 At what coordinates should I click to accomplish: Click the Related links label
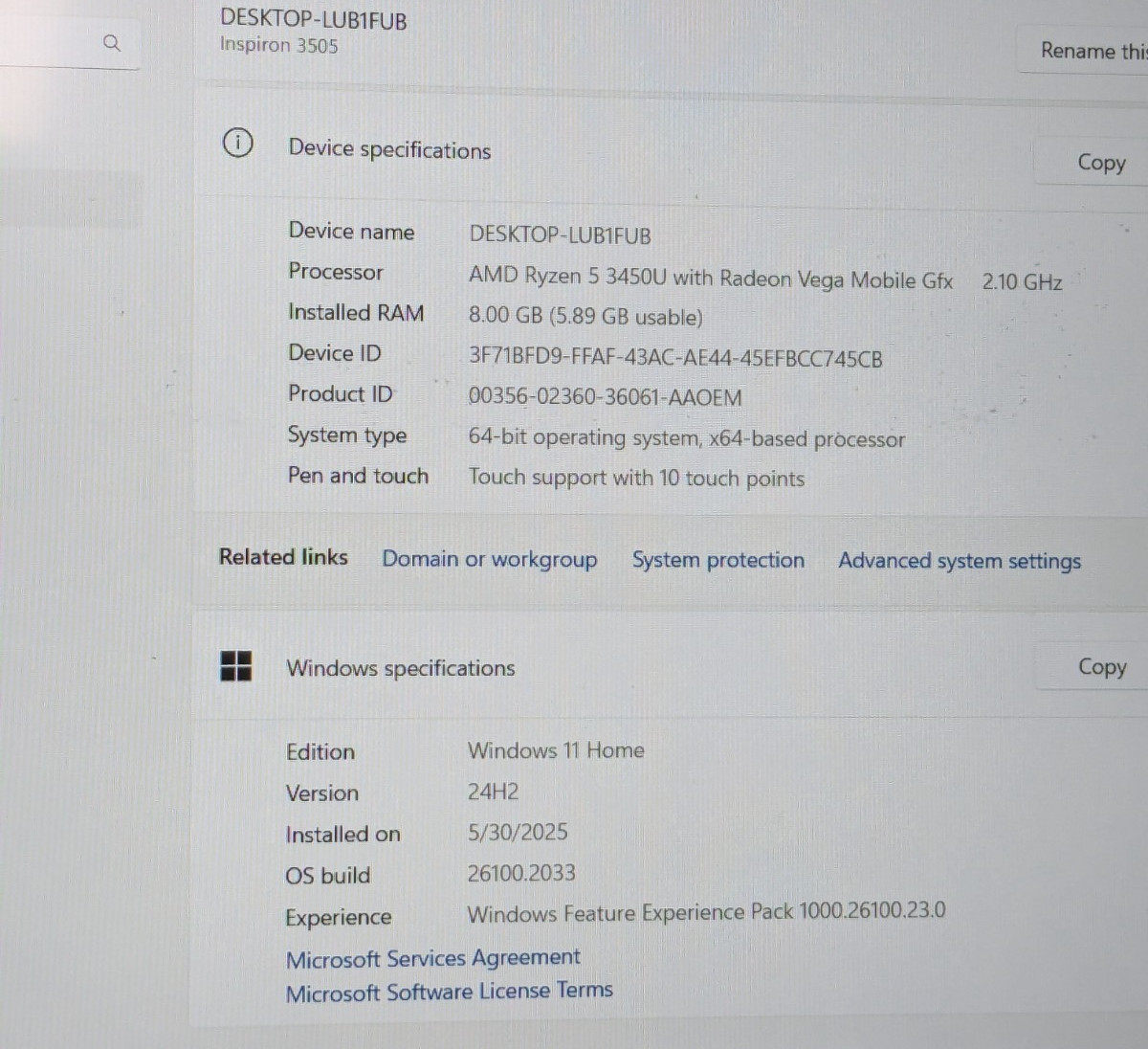[x=283, y=557]
